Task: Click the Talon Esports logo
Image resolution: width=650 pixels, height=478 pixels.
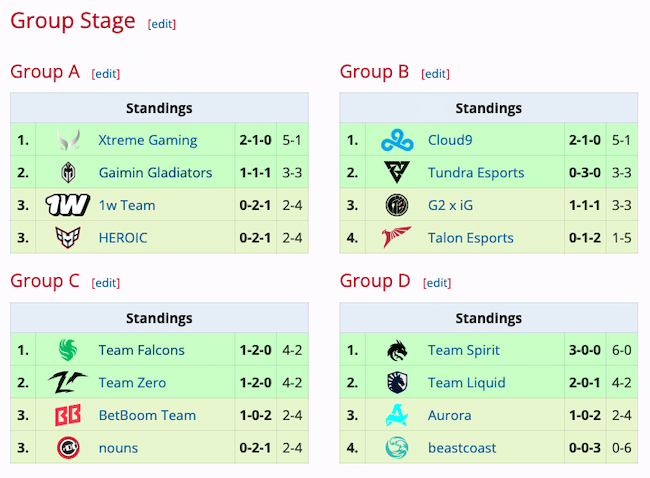Action: [397, 238]
